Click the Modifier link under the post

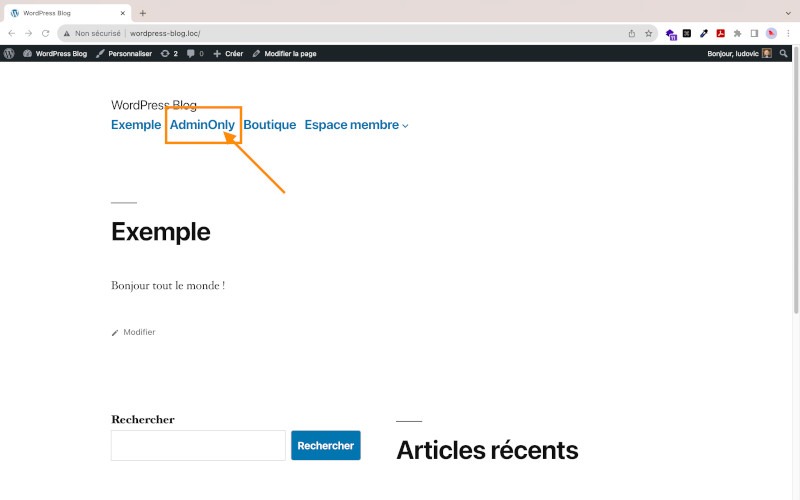[139, 332]
